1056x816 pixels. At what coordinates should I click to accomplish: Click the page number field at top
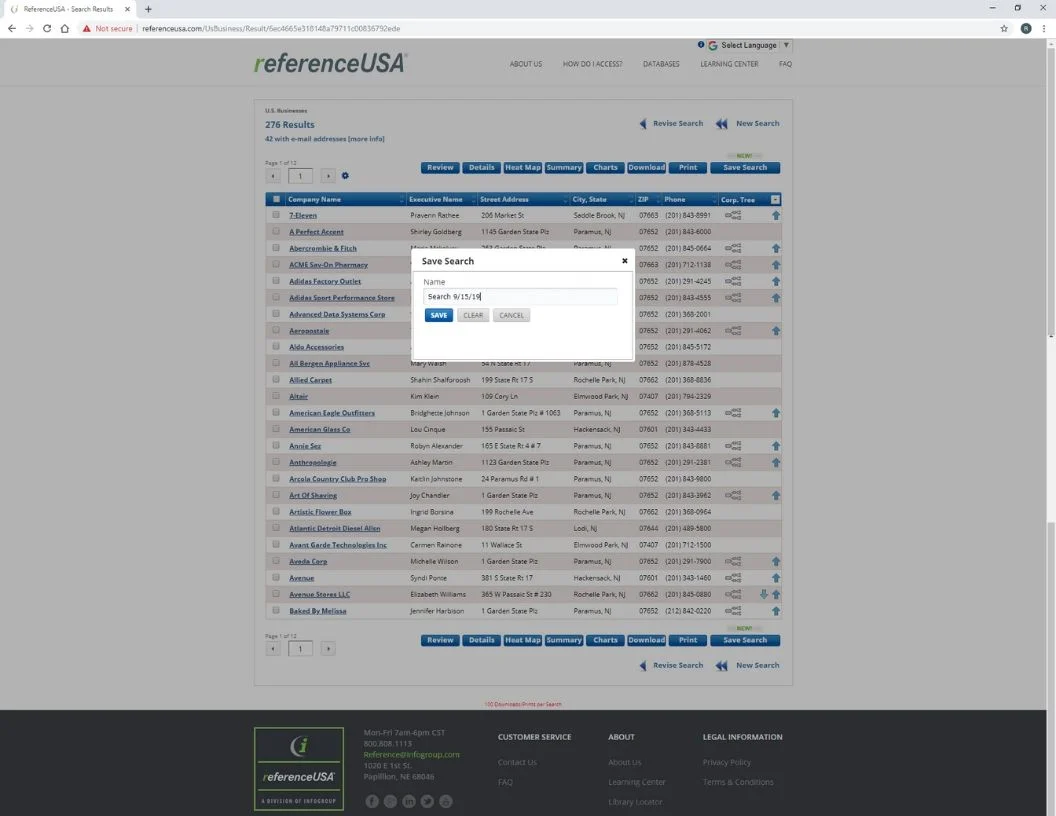tap(300, 176)
